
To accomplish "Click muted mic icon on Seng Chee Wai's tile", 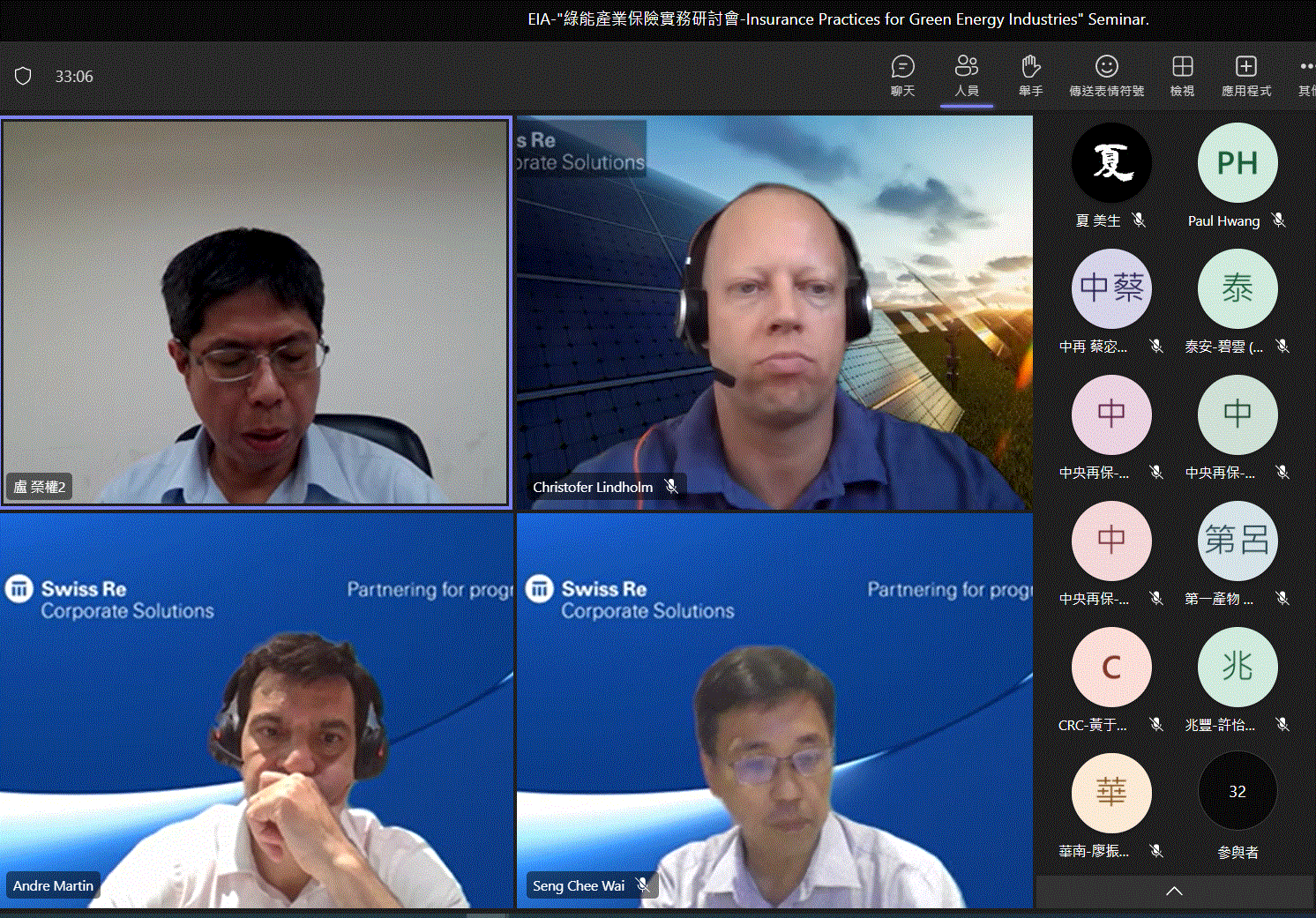I will pyautogui.click(x=643, y=884).
